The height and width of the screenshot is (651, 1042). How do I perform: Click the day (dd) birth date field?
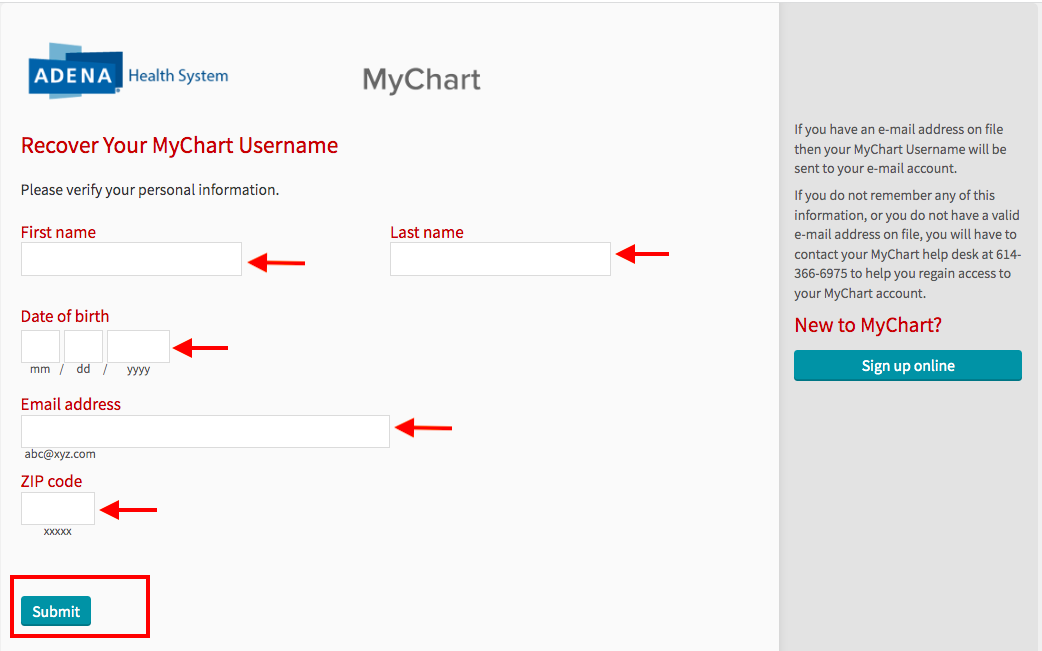(83, 346)
